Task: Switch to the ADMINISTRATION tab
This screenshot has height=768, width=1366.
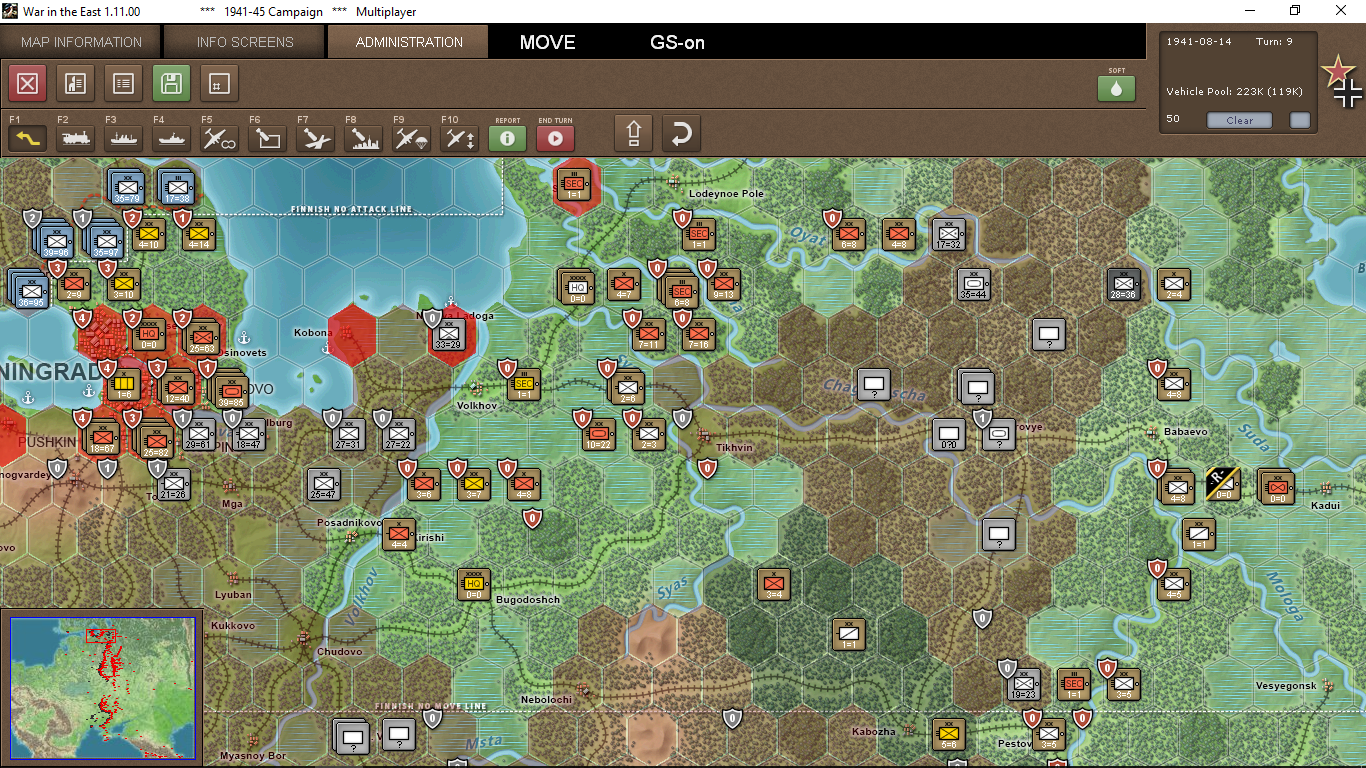Action: click(x=409, y=42)
